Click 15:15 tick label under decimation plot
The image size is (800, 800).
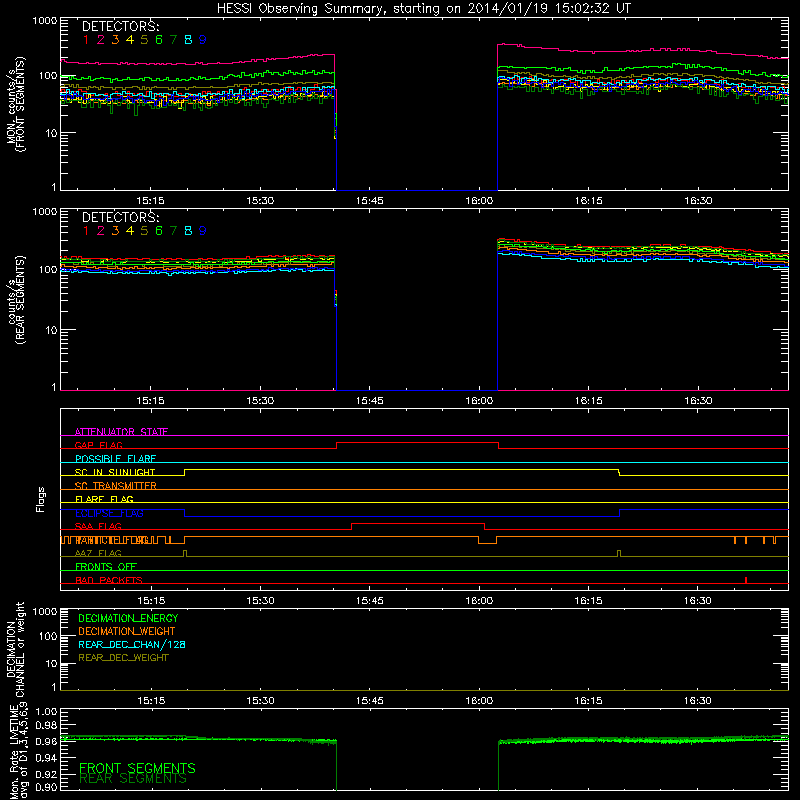151,701
